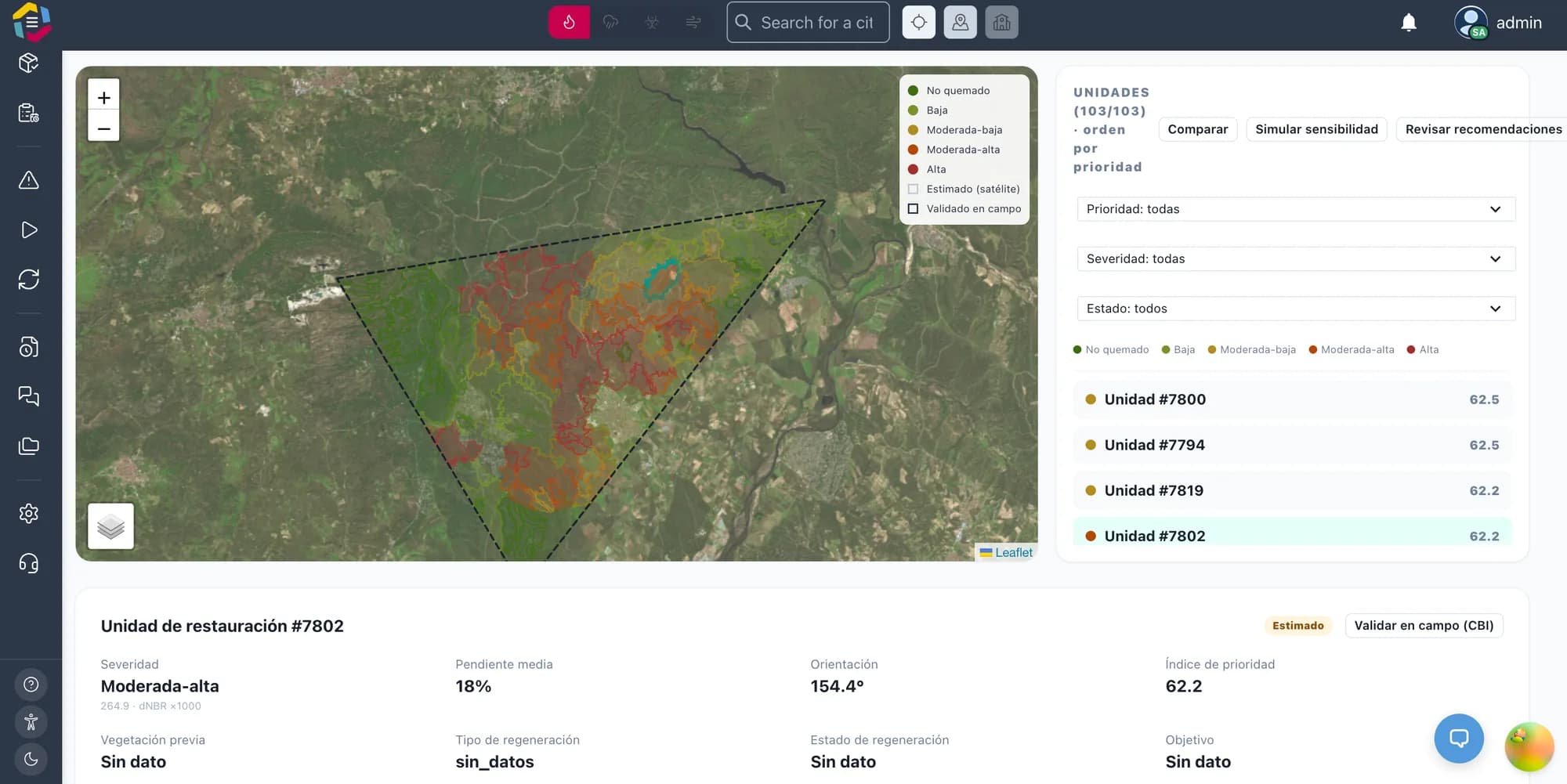Select the biohazard mode icon

pos(652,22)
